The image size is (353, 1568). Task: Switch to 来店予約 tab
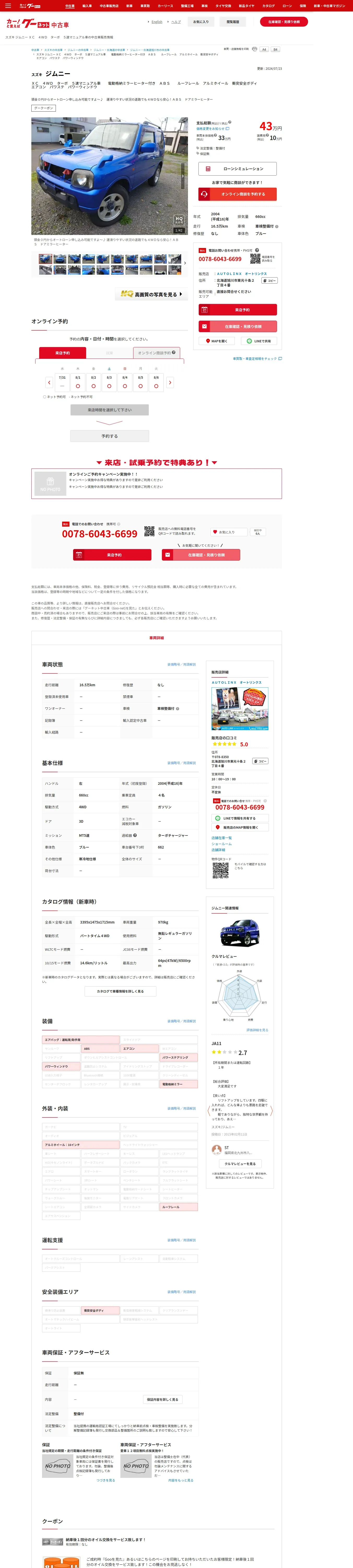pyautogui.click(x=63, y=353)
